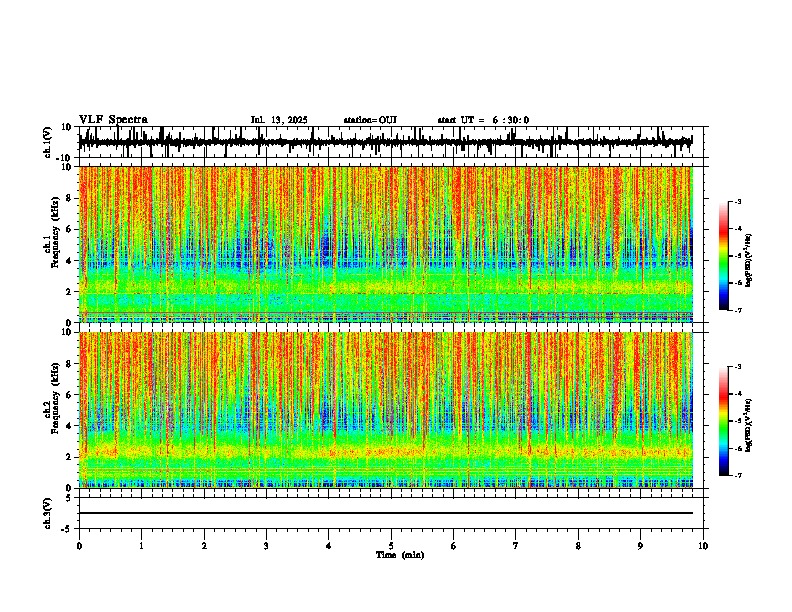Click the "ch.3(V)" axis label

click(48, 513)
